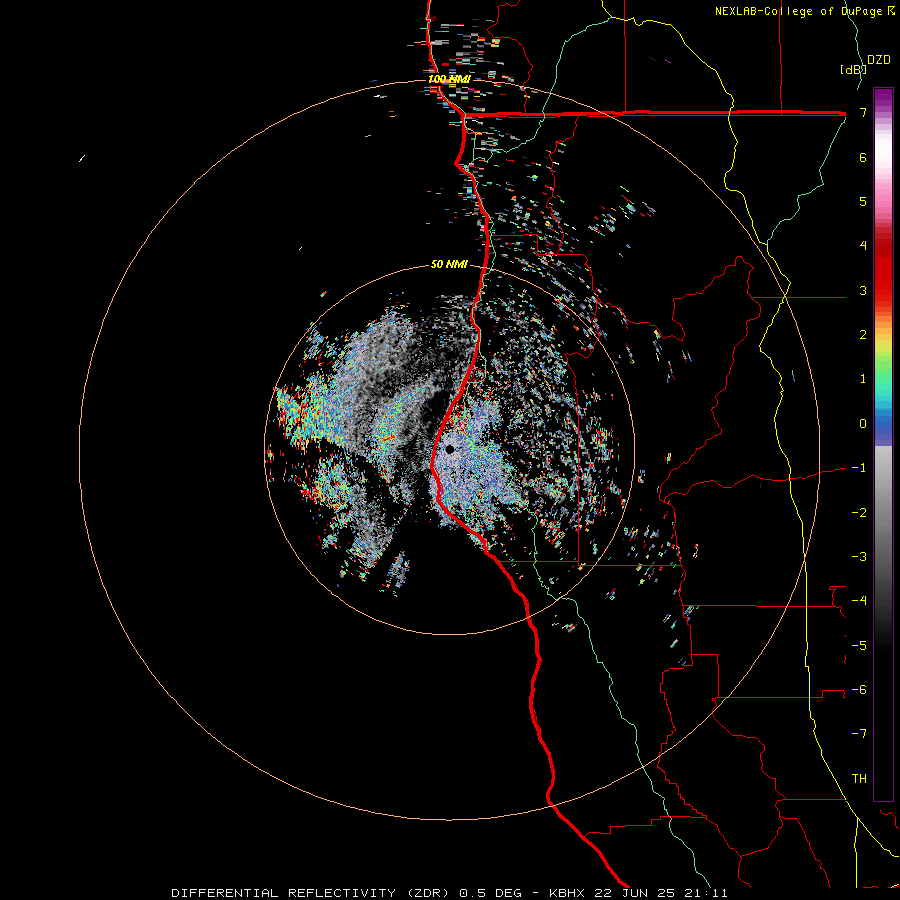Click the 6 value on the color scale

pos(863,157)
